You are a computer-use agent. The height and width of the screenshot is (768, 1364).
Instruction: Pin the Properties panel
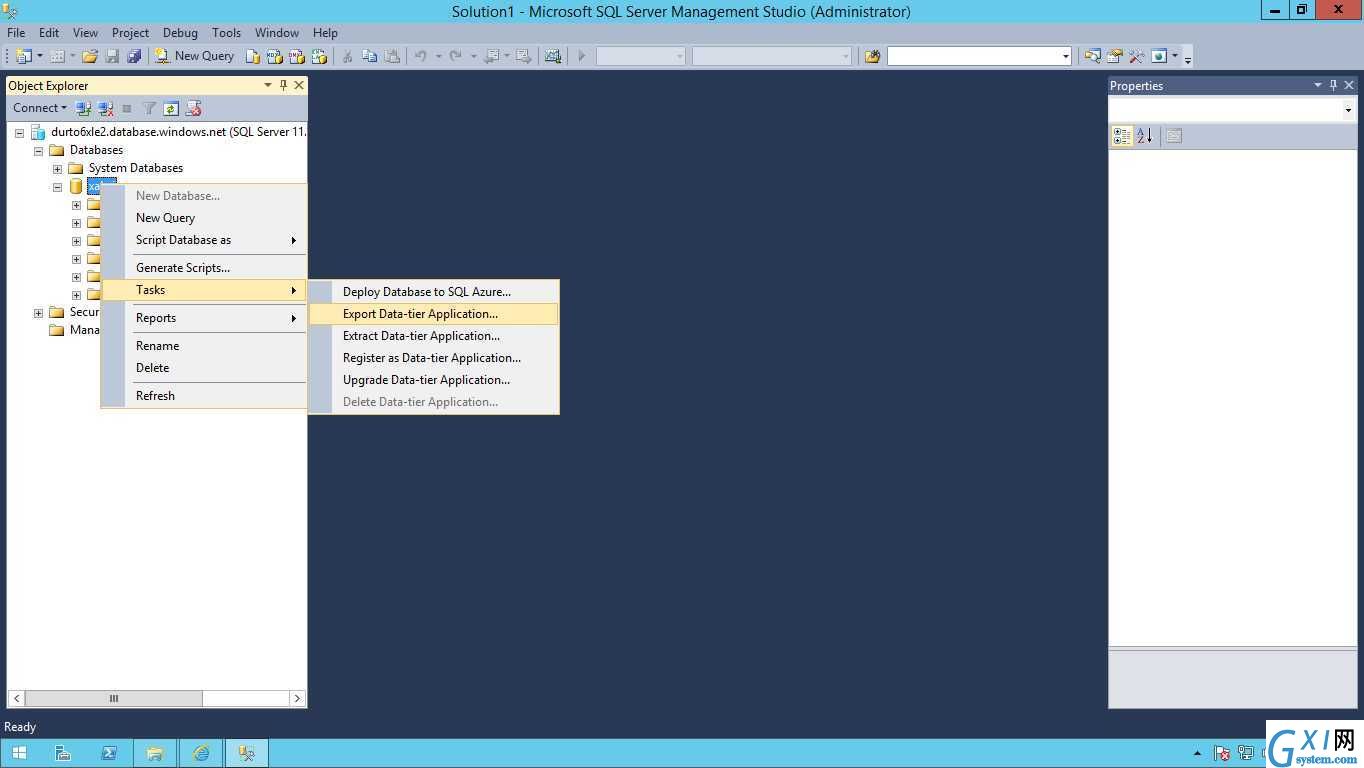(1333, 85)
